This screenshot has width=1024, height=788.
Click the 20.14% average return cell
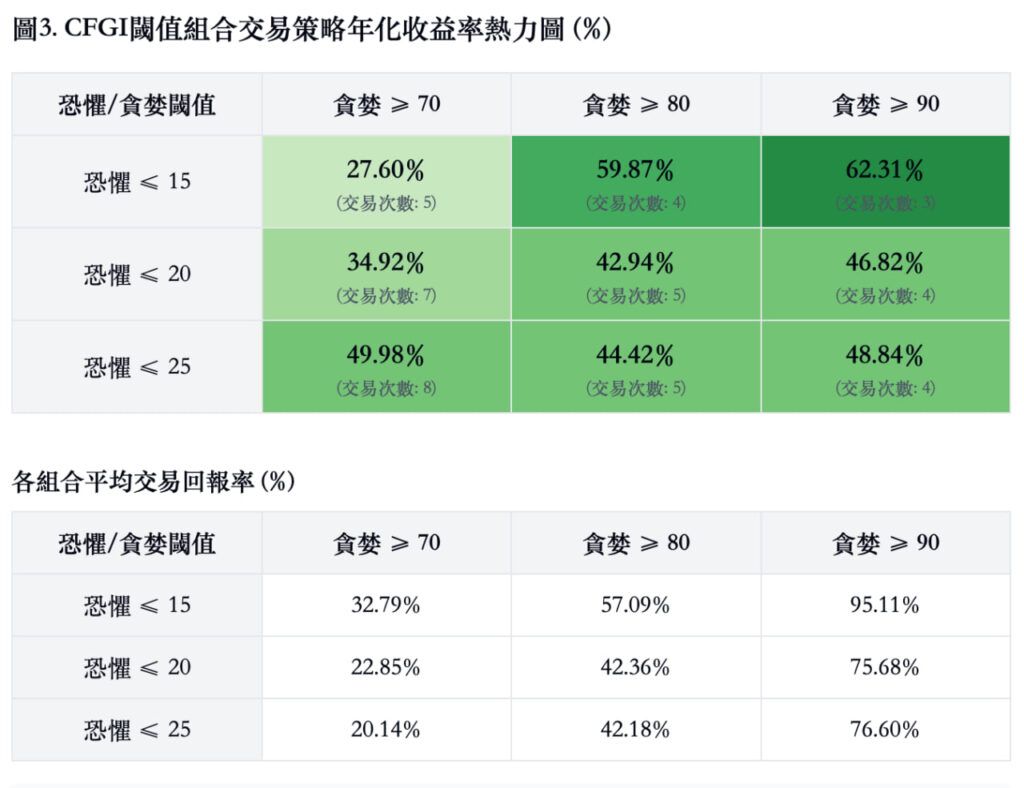(x=386, y=729)
